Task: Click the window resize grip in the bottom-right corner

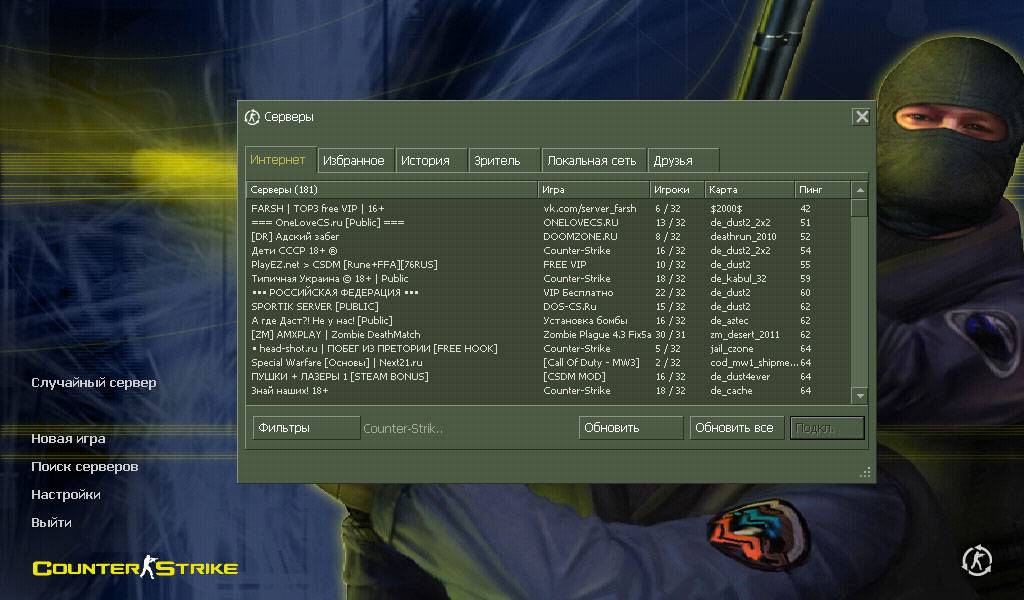Action: 865,473
